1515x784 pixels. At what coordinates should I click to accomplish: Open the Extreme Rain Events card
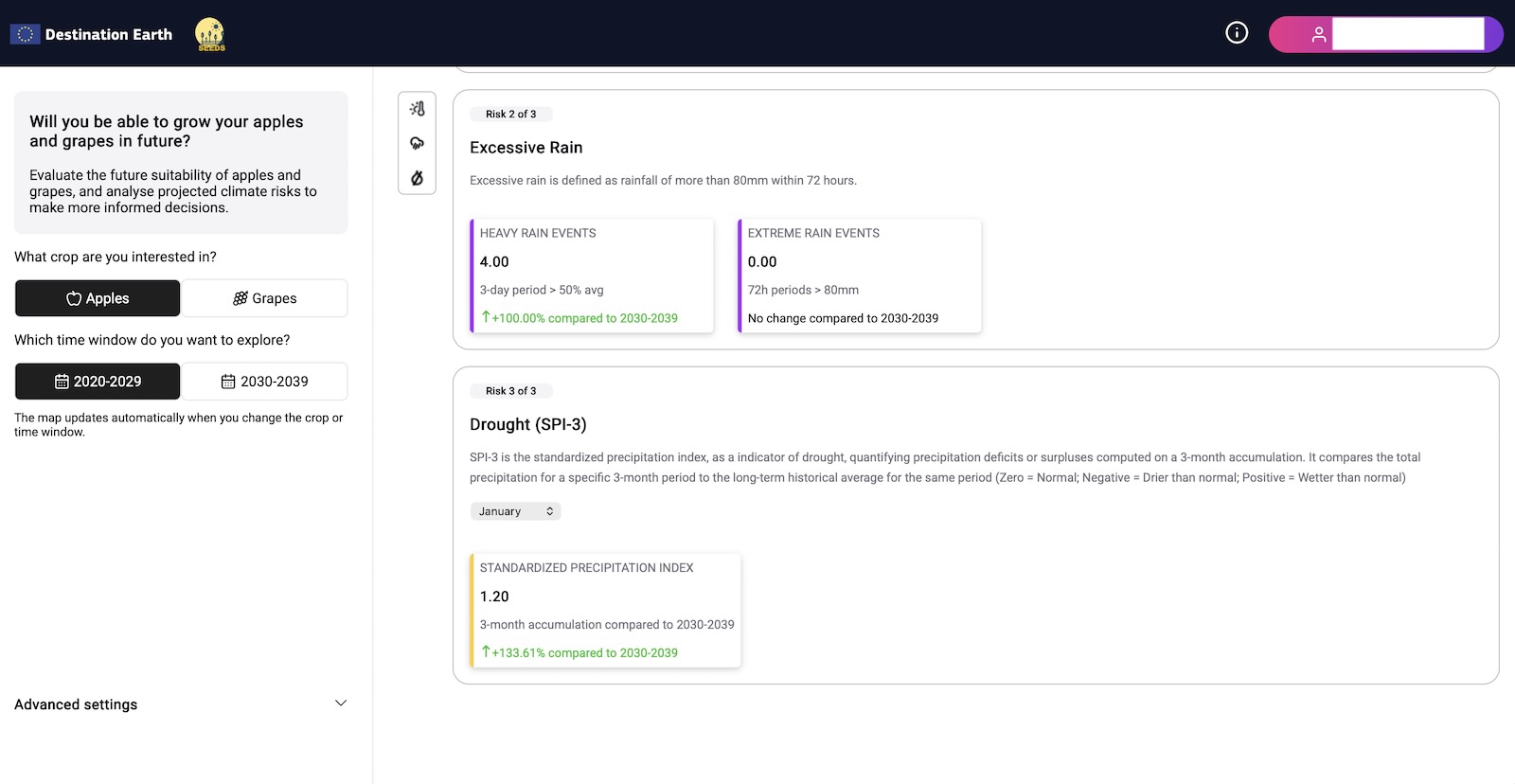860,276
